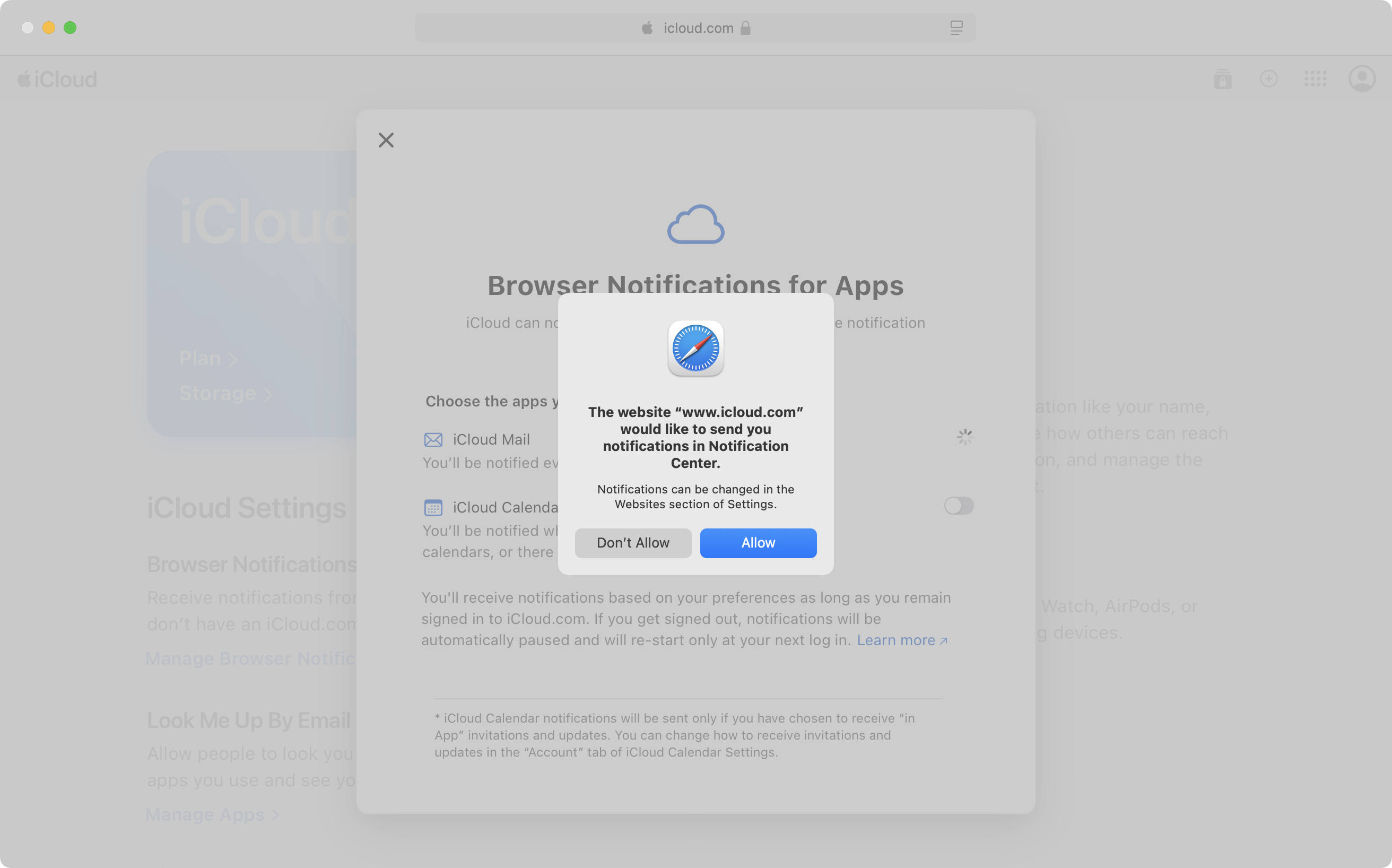This screenshot has height=868, width=1392.
Task: Open the apps grid launcher
Action: pyautogui.click(x=1315, y=79)
